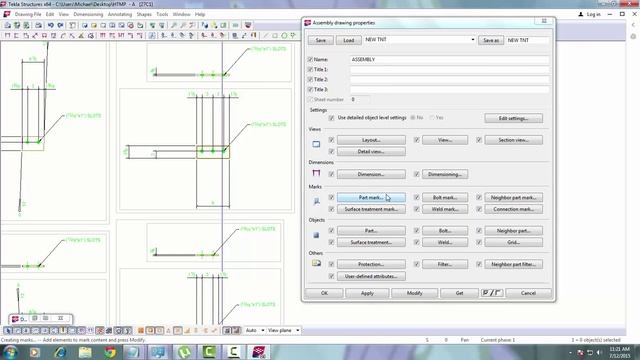
Task: Toggle the Title 1 checkbox
Action: coord(310,69)
